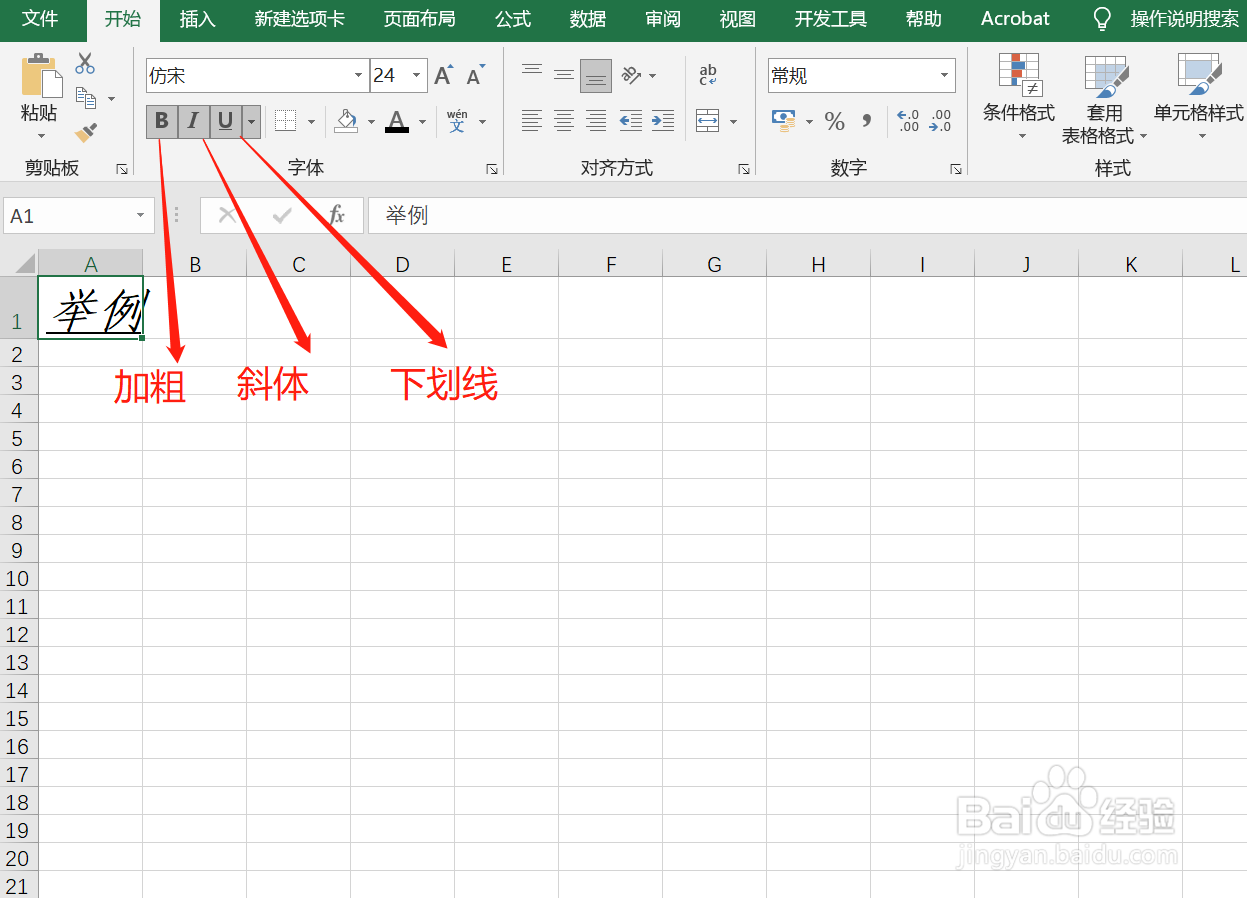Open Format as Table (套用表格格式)

click(x=1105, y=98)
